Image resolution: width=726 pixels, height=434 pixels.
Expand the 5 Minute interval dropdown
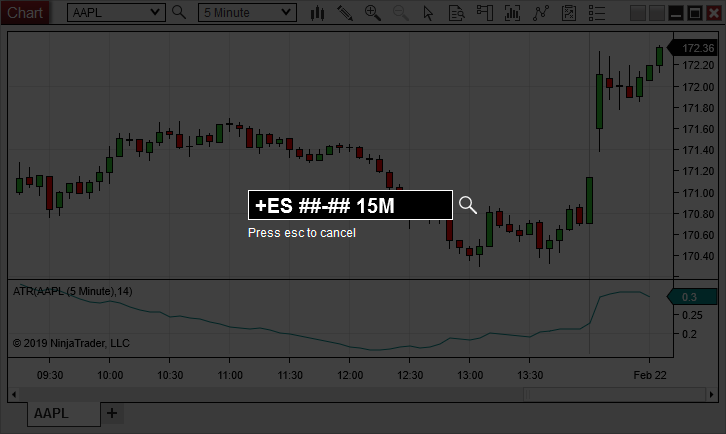pyautogui.click(x=286, y=12)
